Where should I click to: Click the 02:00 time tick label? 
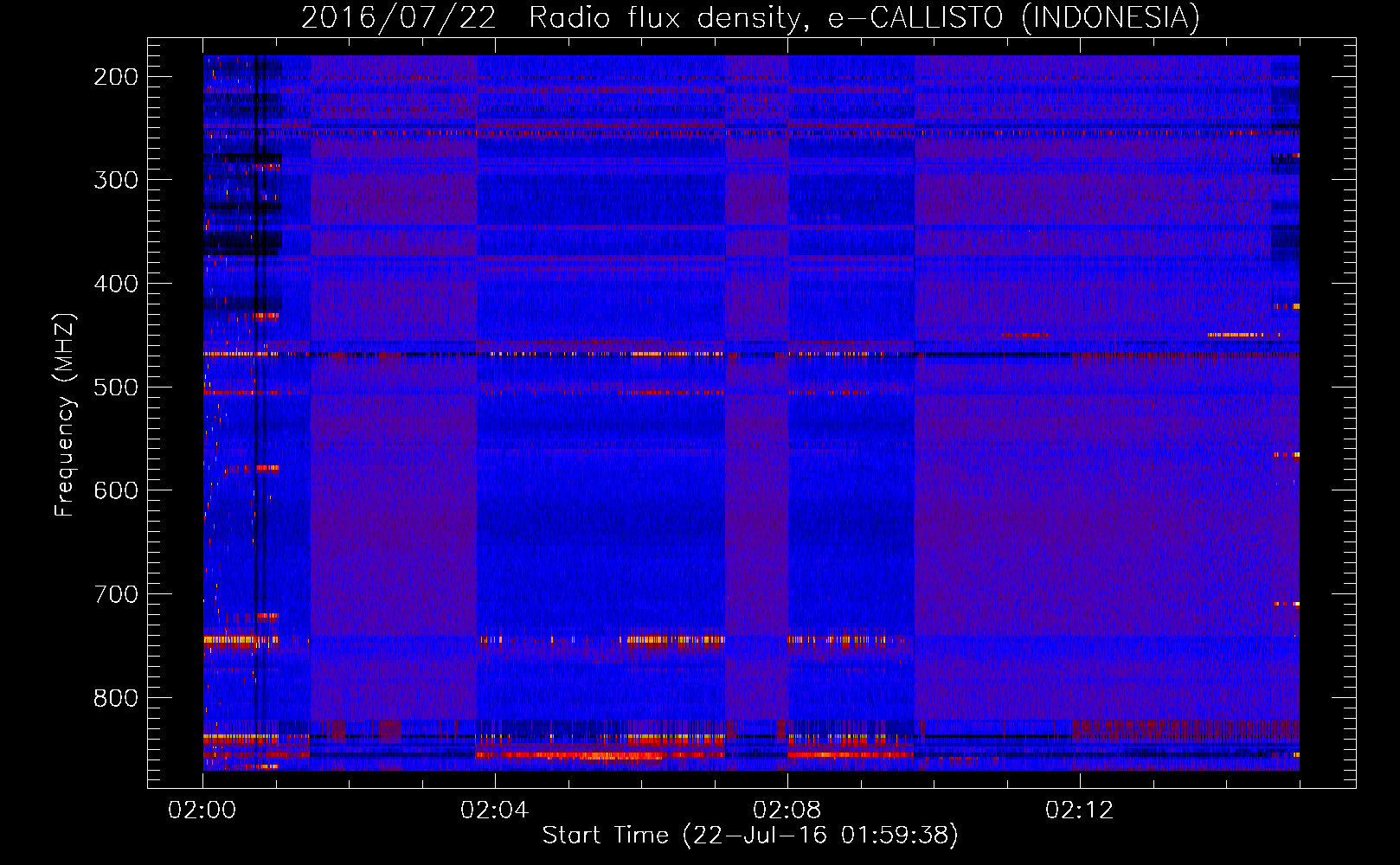click(x=202, y=811)
